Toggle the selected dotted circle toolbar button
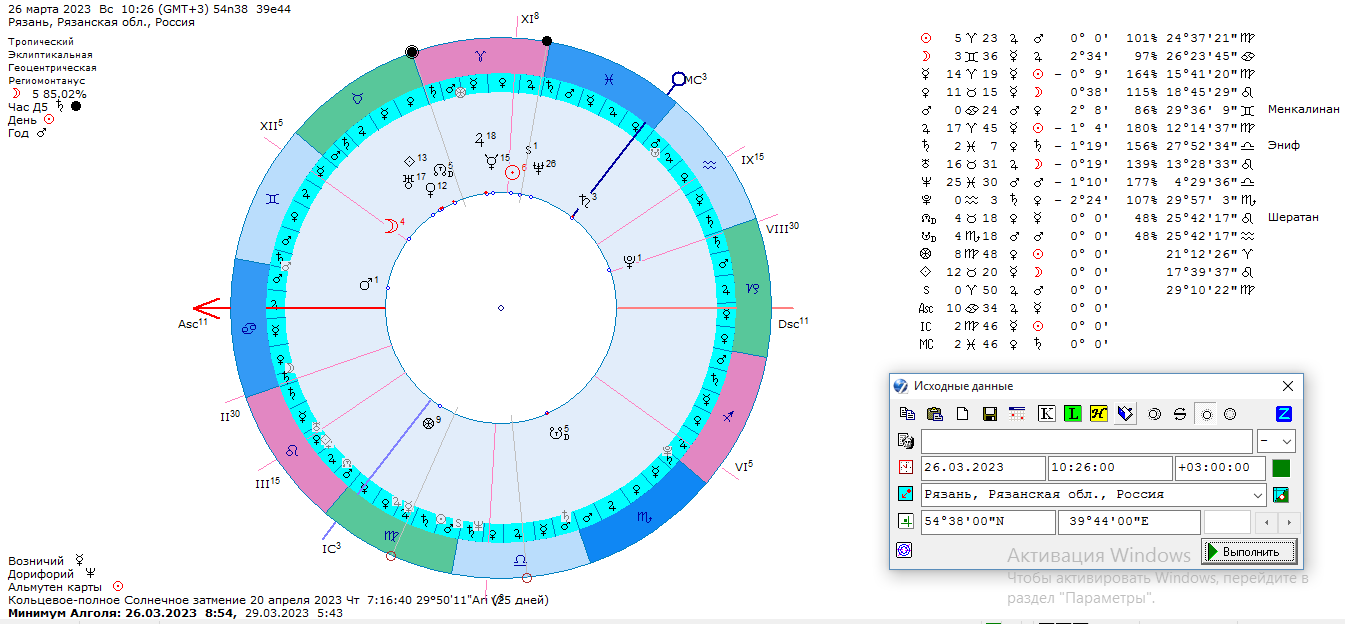The width and height of the screenshot is (1345, 624). tap(1205, 413)
